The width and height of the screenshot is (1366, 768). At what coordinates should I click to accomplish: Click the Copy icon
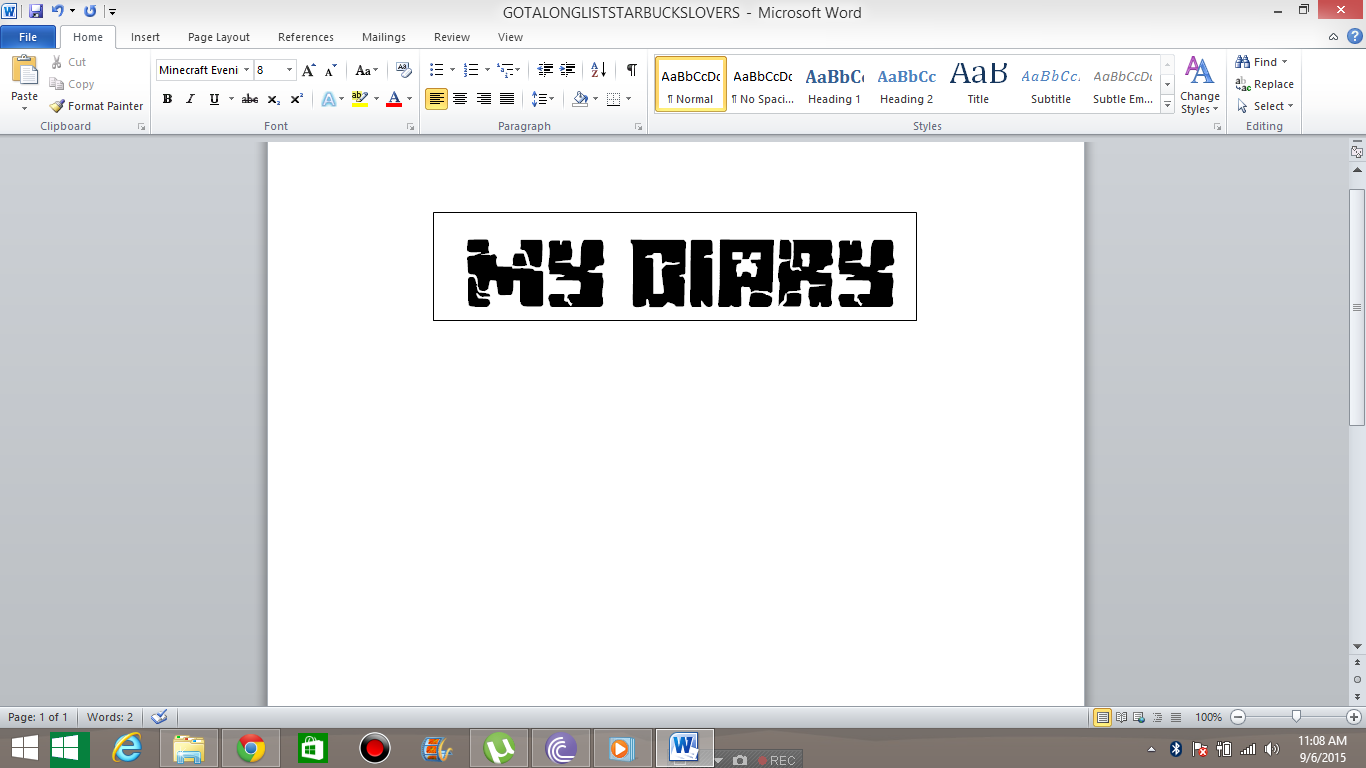click(56, 84)
